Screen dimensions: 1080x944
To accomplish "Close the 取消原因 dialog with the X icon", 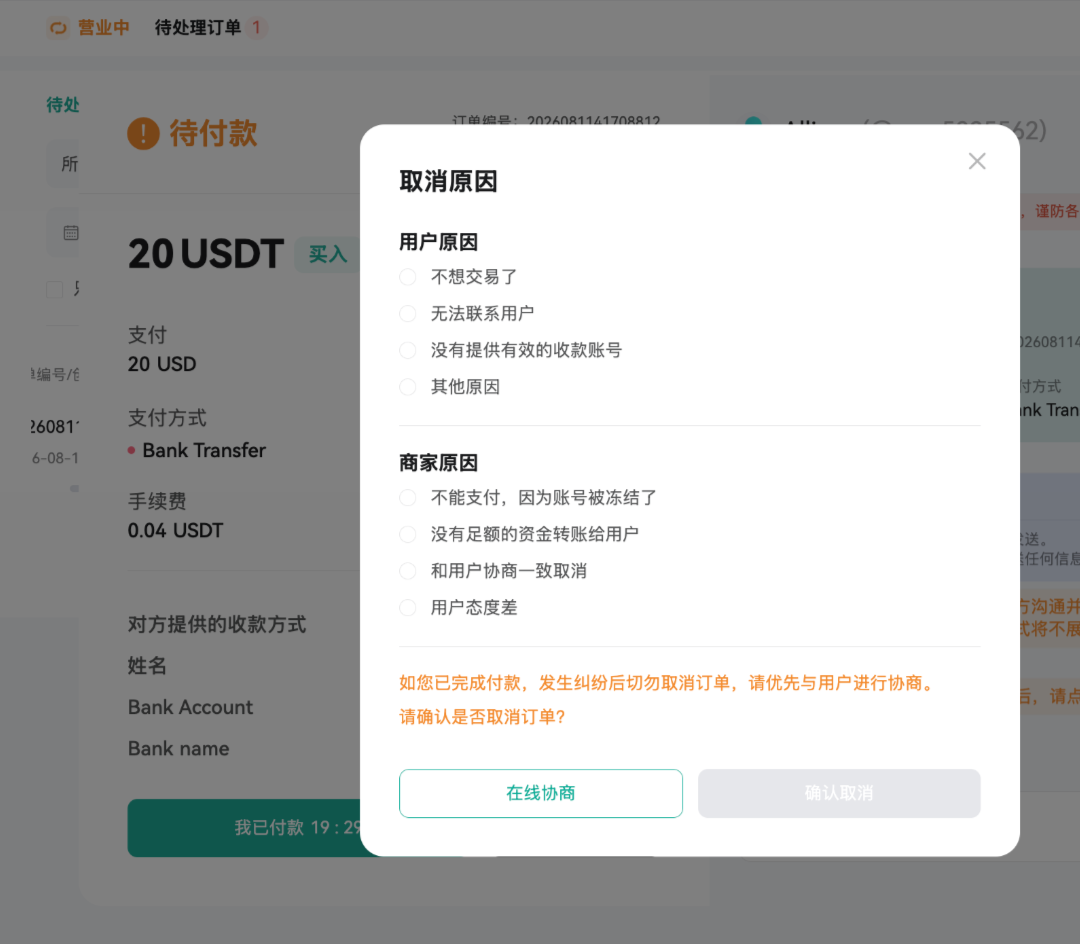I will (x=977, y=161).
